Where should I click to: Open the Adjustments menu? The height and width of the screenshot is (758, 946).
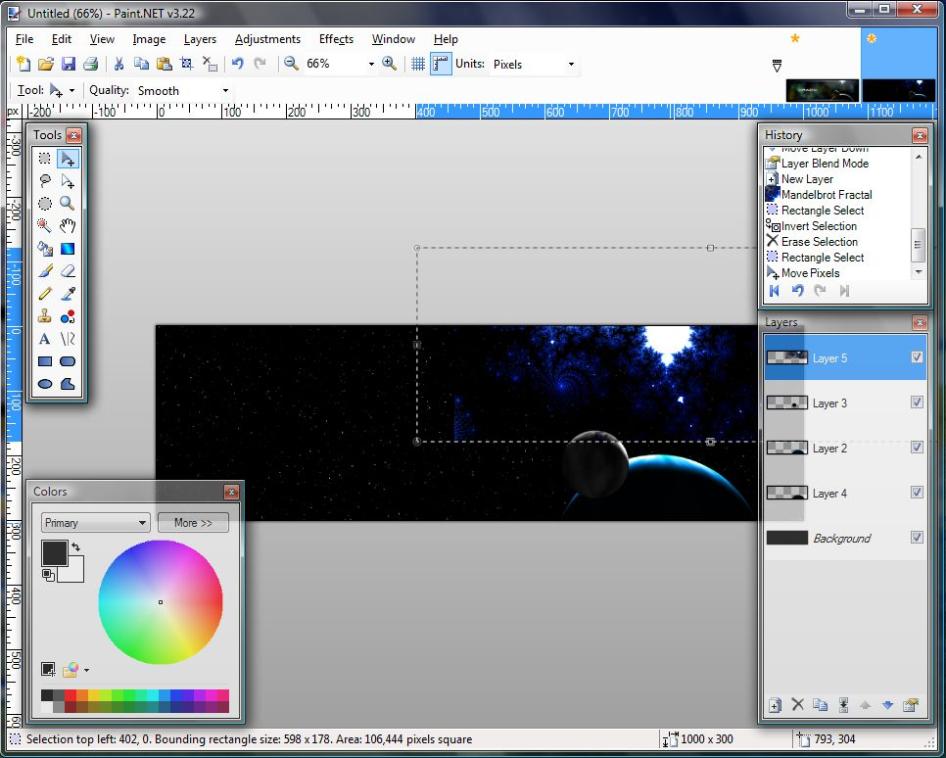point(267,39)
